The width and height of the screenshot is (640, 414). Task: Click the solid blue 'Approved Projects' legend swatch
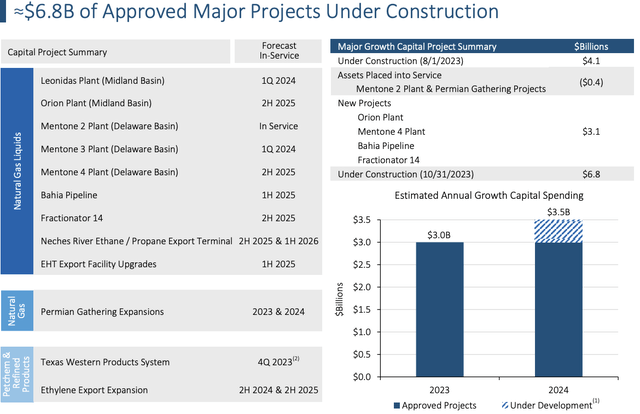pos(397,405)
